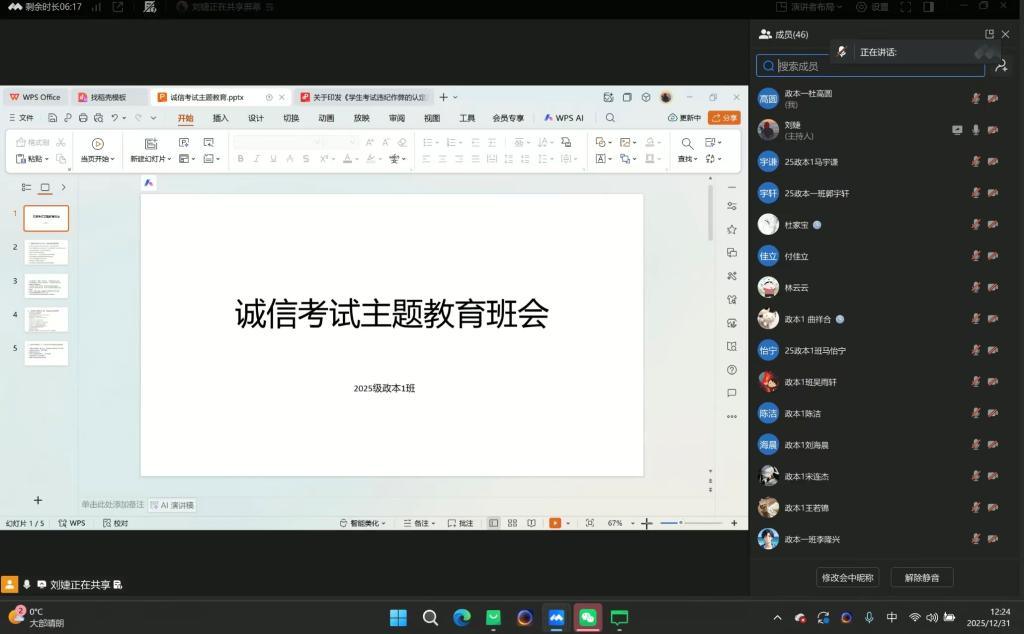Pop out the 成员 members panel
The width and height of the screenshot is (1024, 634).
coord(989,34)
